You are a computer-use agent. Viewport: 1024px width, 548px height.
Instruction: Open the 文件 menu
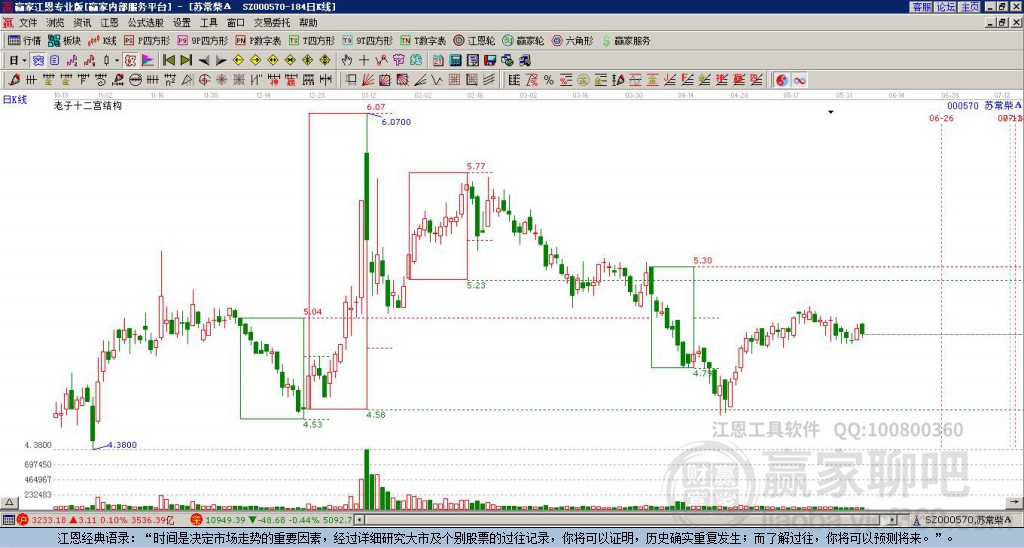[28, 23]
